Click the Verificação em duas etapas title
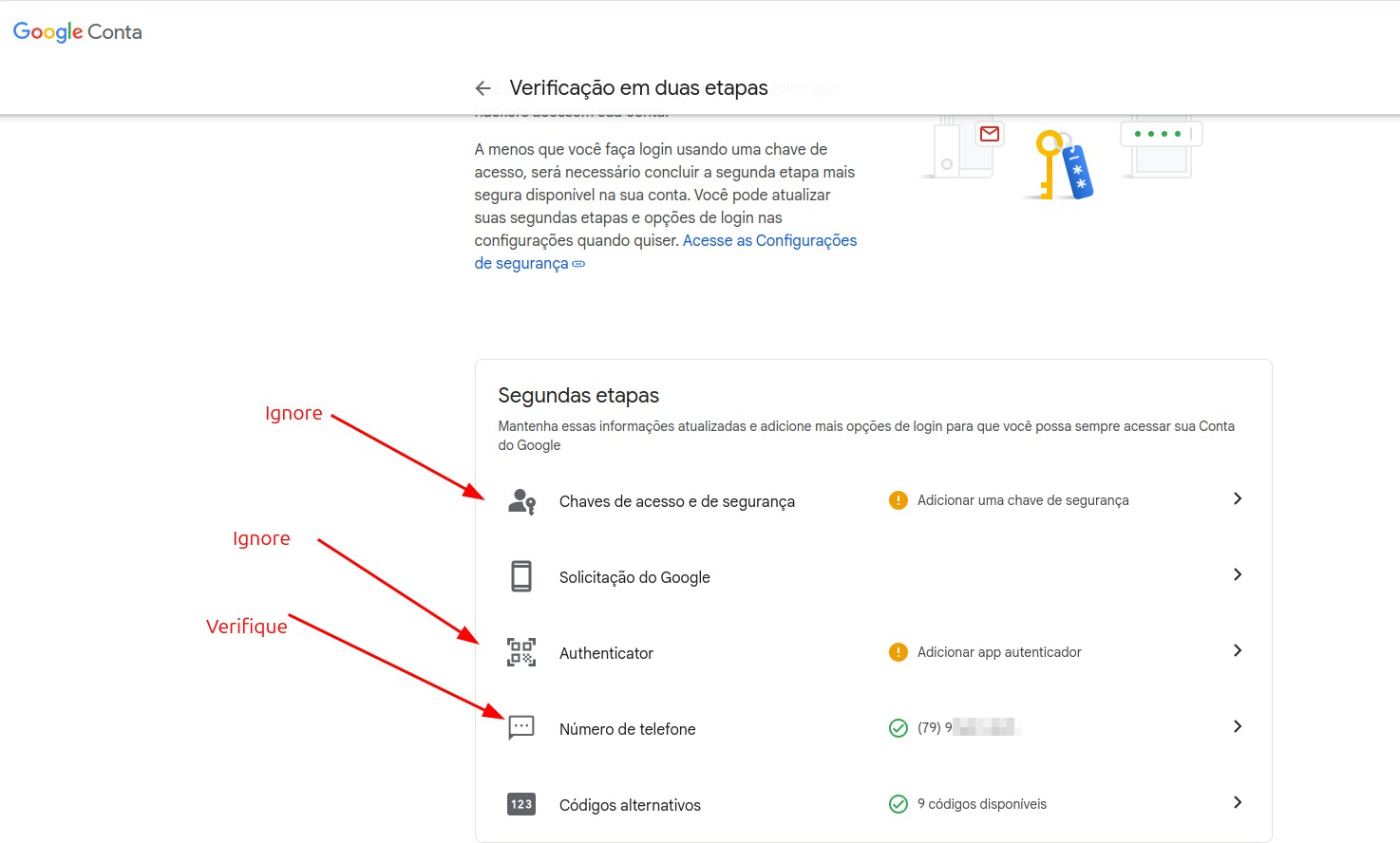Image resolution: width=1400 pixels, height=843 pixels. pyautogui.click(x=638, y=87)
